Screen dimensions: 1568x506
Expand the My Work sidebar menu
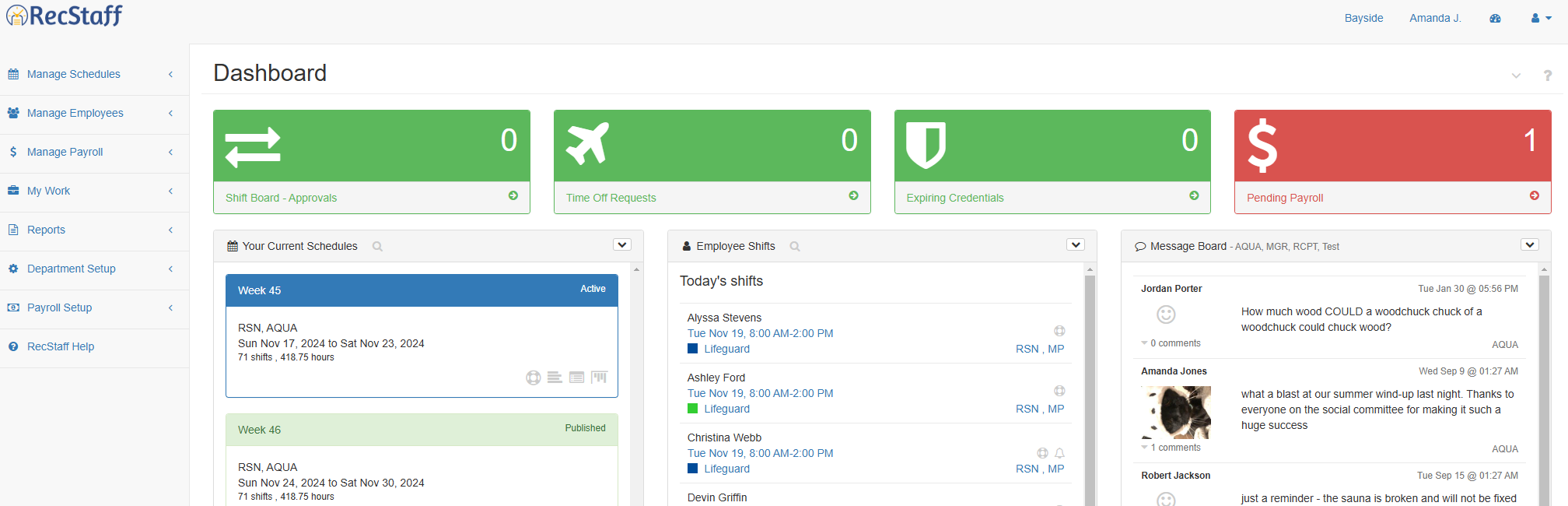pyautogui.click(x=94, y=191)
